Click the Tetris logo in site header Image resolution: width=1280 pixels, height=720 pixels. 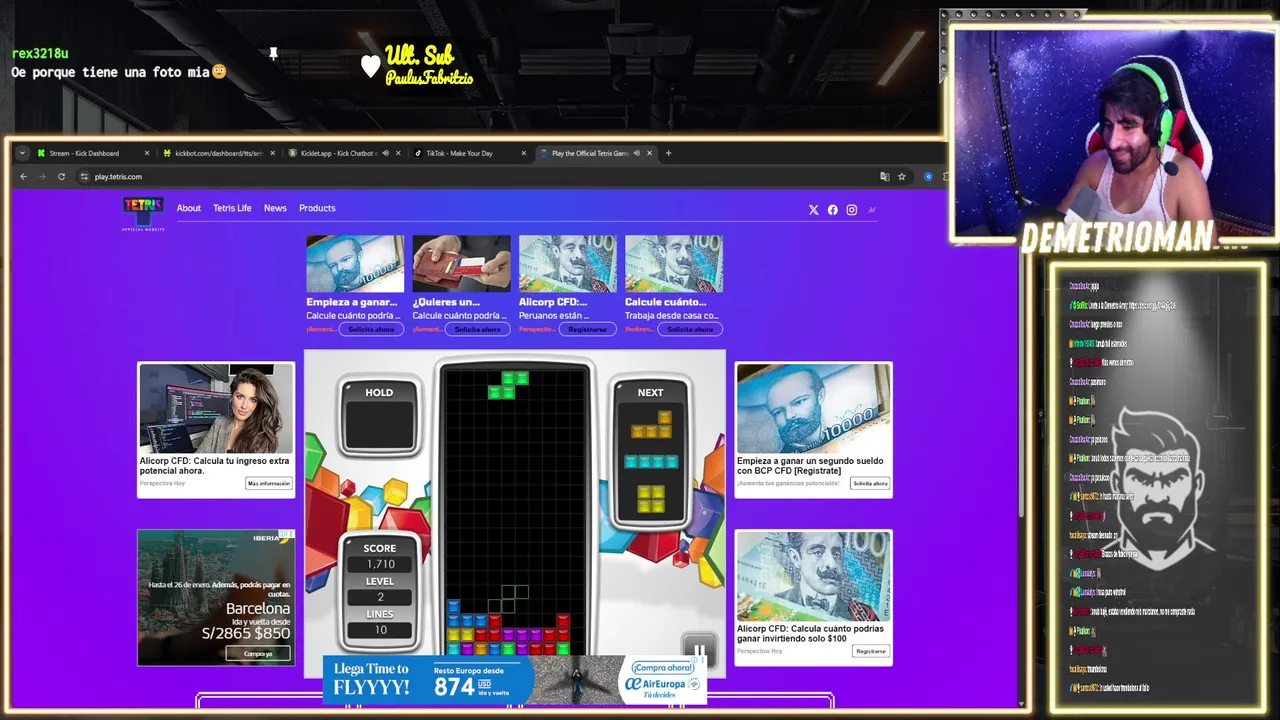tap(143, 212)
